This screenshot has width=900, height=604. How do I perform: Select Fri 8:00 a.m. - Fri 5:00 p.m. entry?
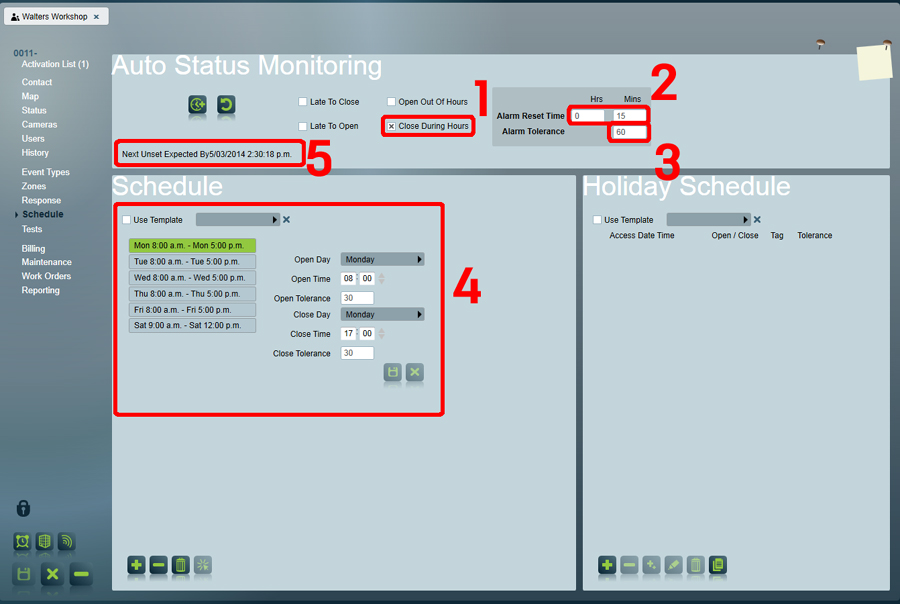pyautogui.click(x=192, y=309)
